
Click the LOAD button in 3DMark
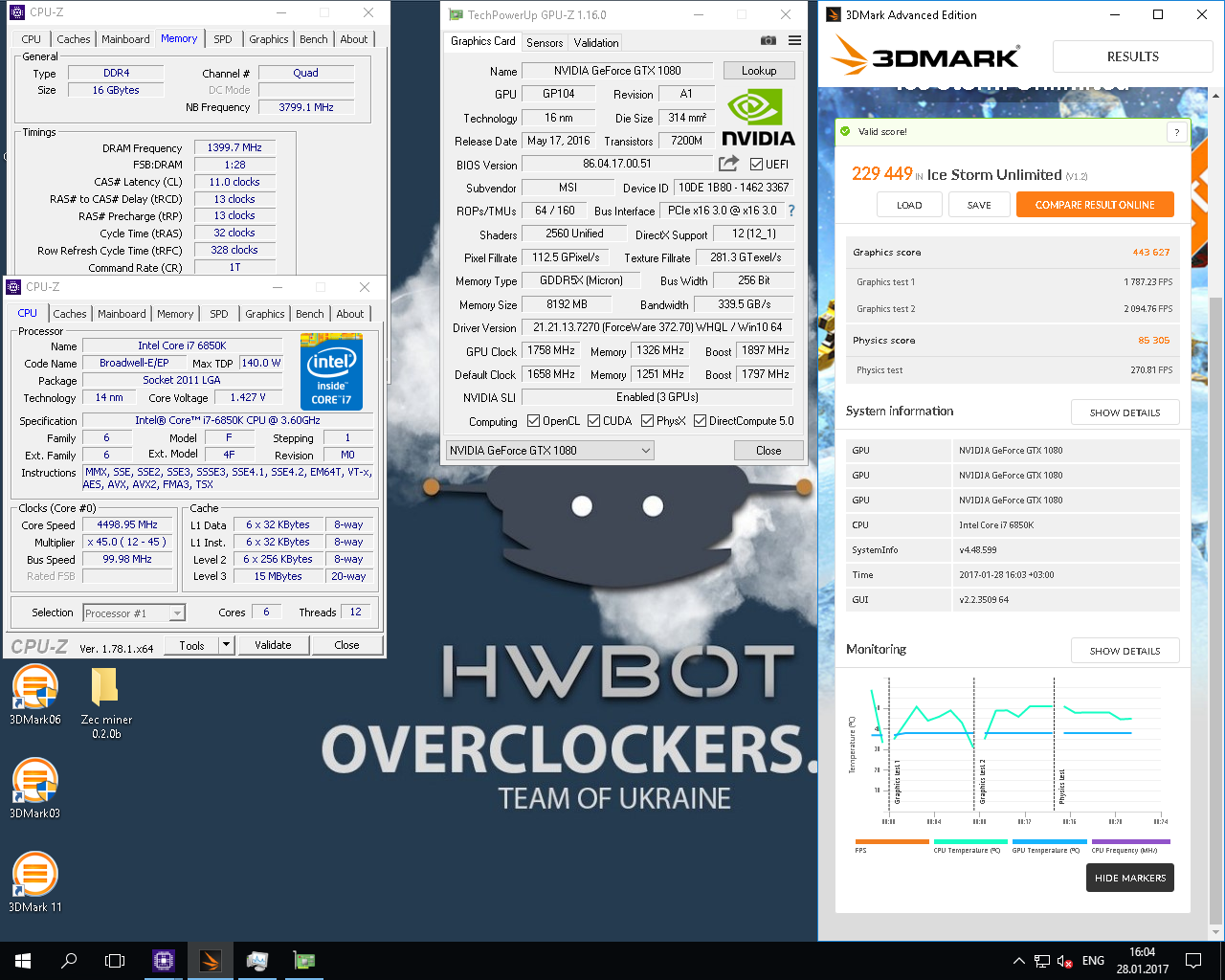coord(909,205)
